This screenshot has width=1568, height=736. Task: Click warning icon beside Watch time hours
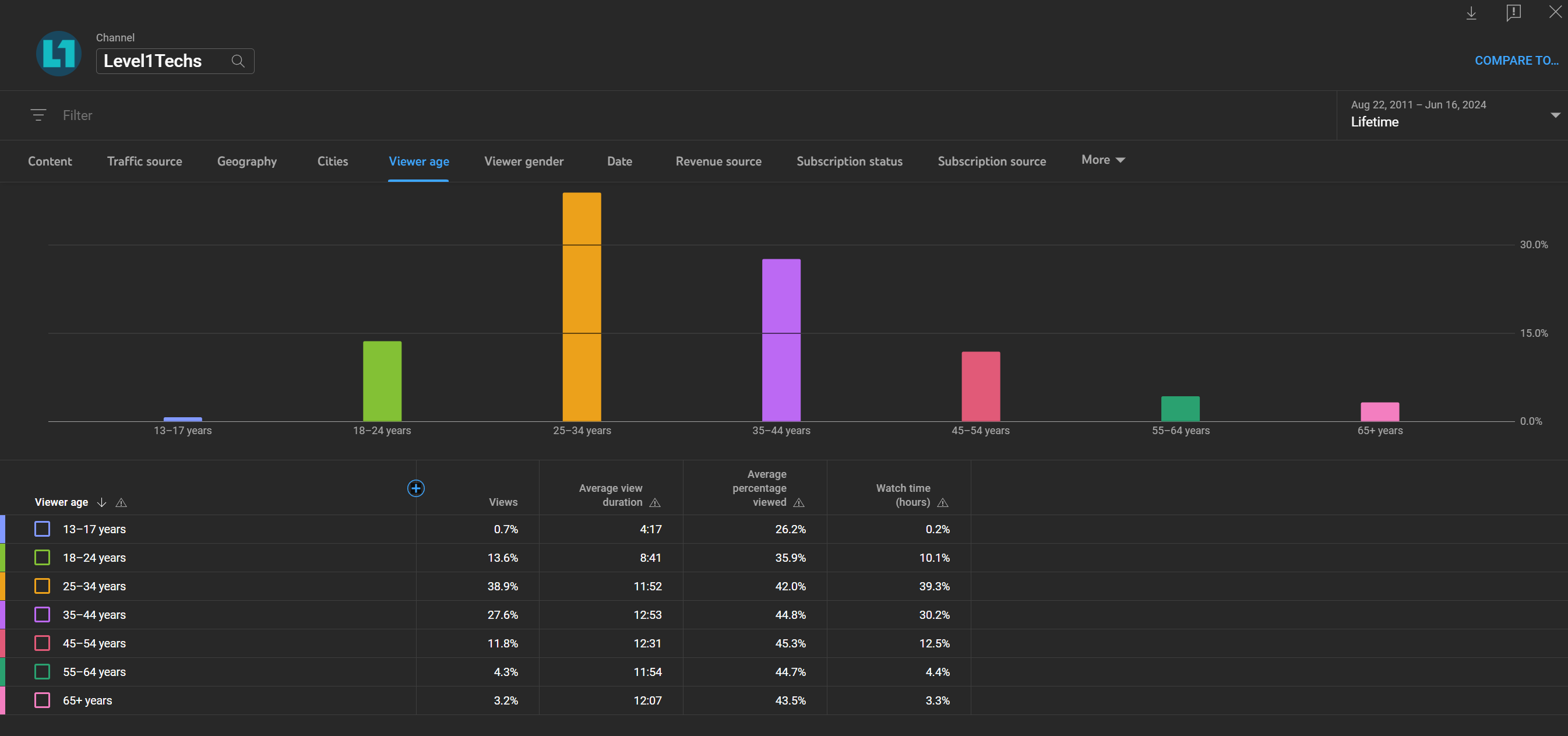pos(943,503)
